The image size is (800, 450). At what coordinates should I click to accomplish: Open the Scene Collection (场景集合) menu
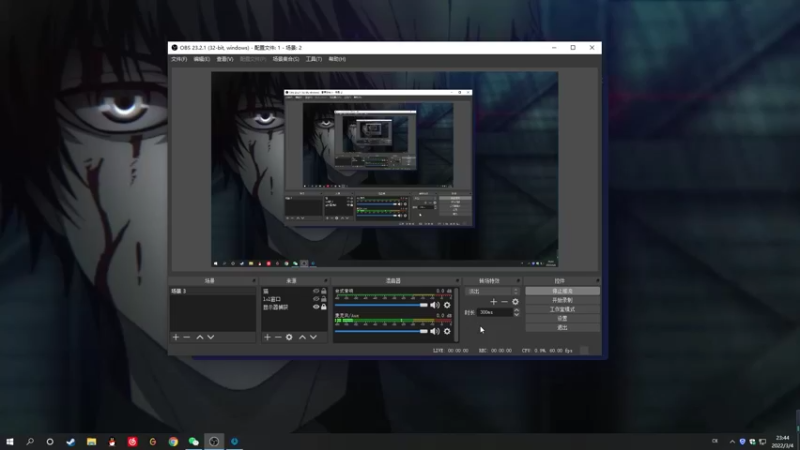(x=286, y=59)
